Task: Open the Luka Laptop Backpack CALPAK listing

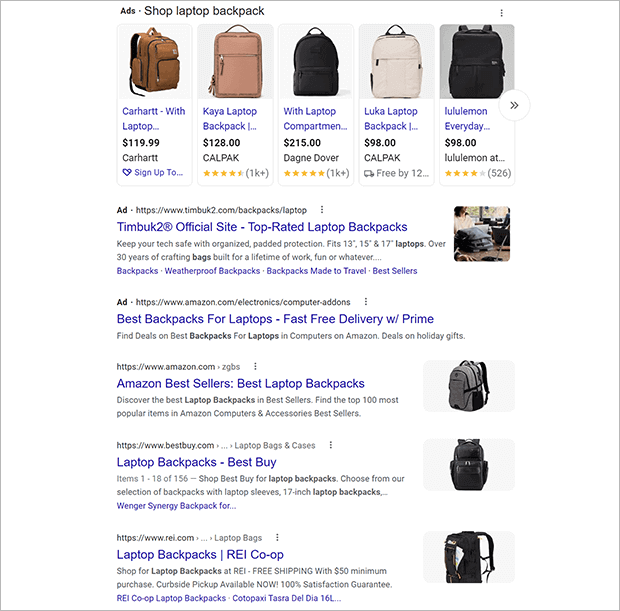Action: [x=391, y=119]
